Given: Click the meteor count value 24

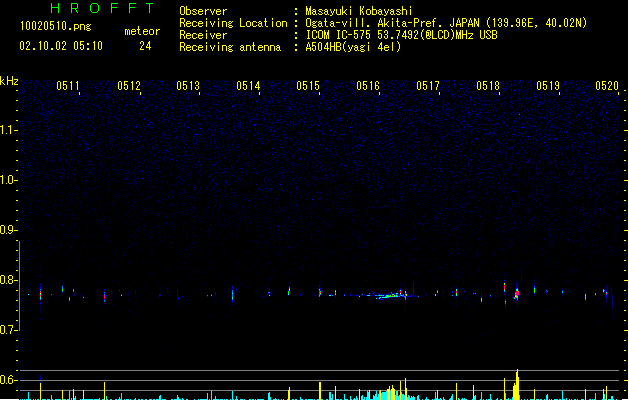Looking at the screenshot, I should (x=145, y=46).
